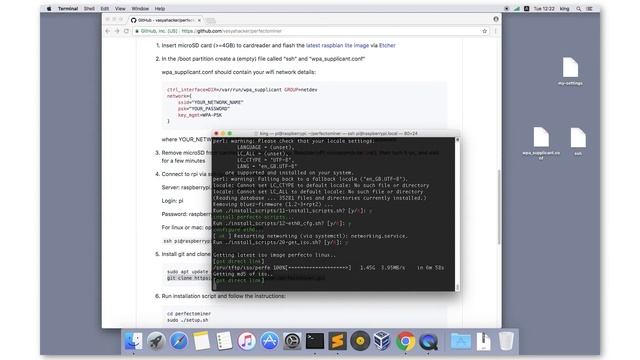The height and width of the screenshot is (360, 640).
Task: Open the Applications folder stack in Dock
Action: (x=460, y=341)
